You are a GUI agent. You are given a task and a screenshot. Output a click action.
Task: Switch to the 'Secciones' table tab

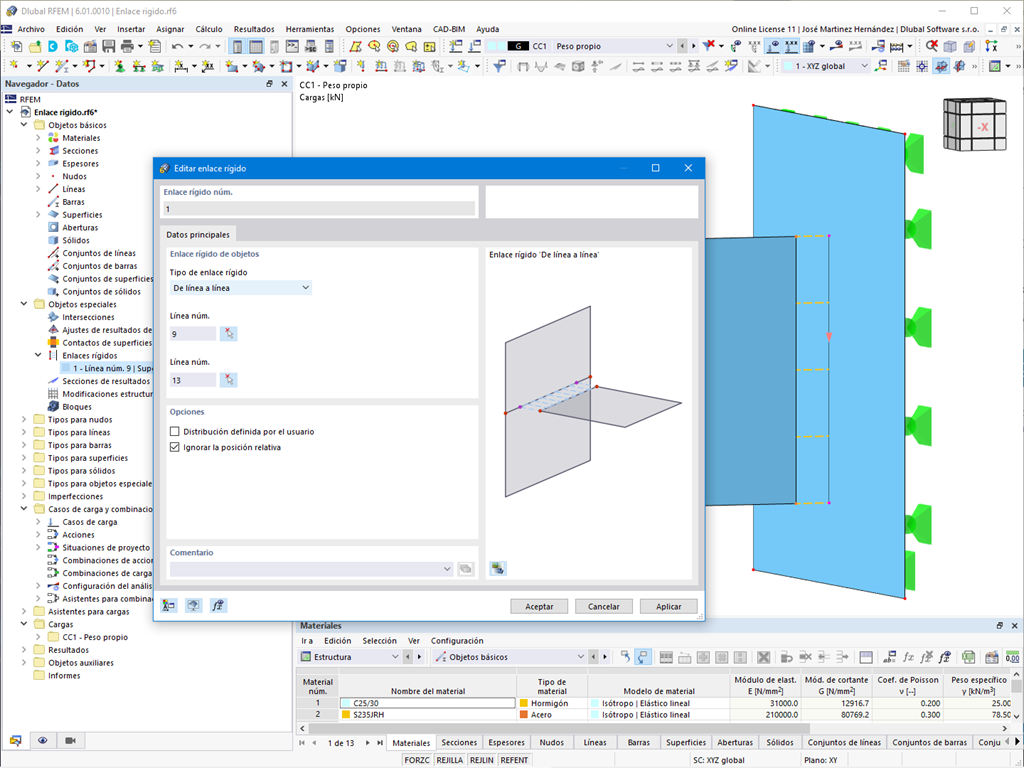tap(459, 743)
